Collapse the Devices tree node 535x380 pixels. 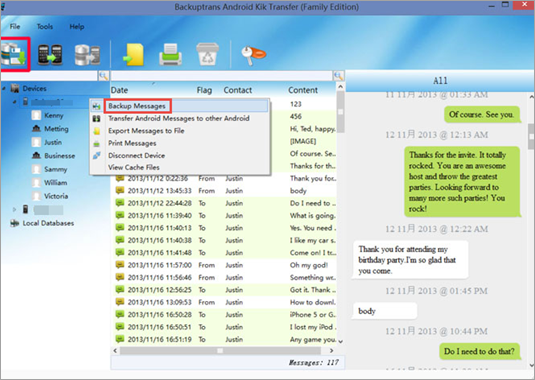[x=4, y=89]
